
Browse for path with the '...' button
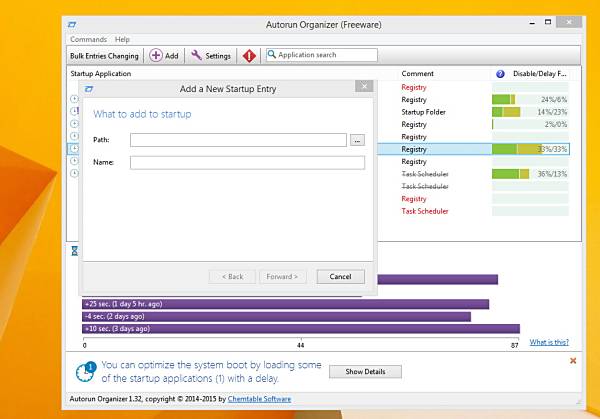coord(357,140)
